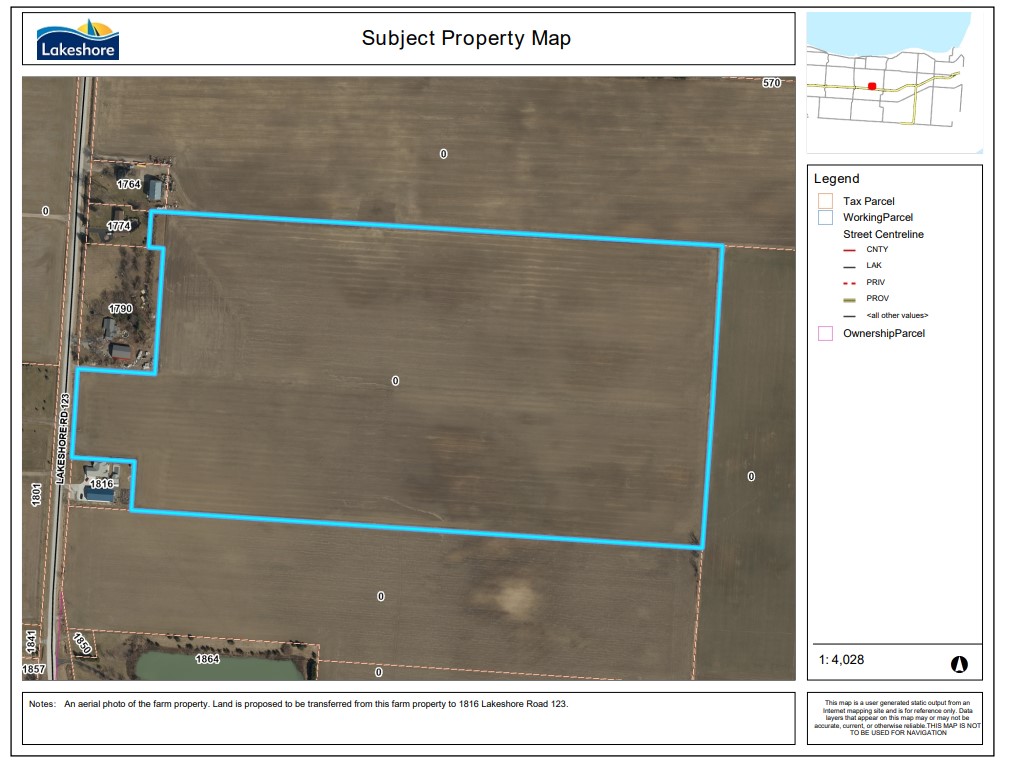Click the Lakeshore logo
Screen dimensions: 1011x761
tap(77, 39)
